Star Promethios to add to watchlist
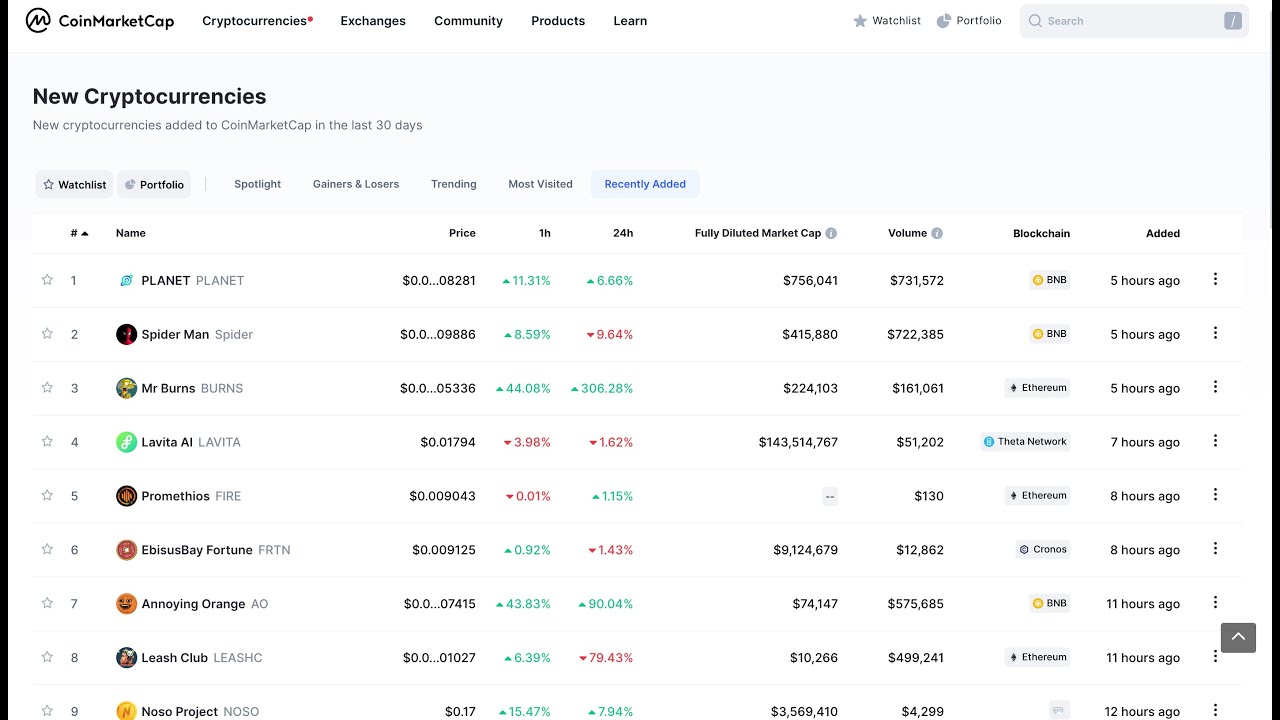 (x=47, y=496)
